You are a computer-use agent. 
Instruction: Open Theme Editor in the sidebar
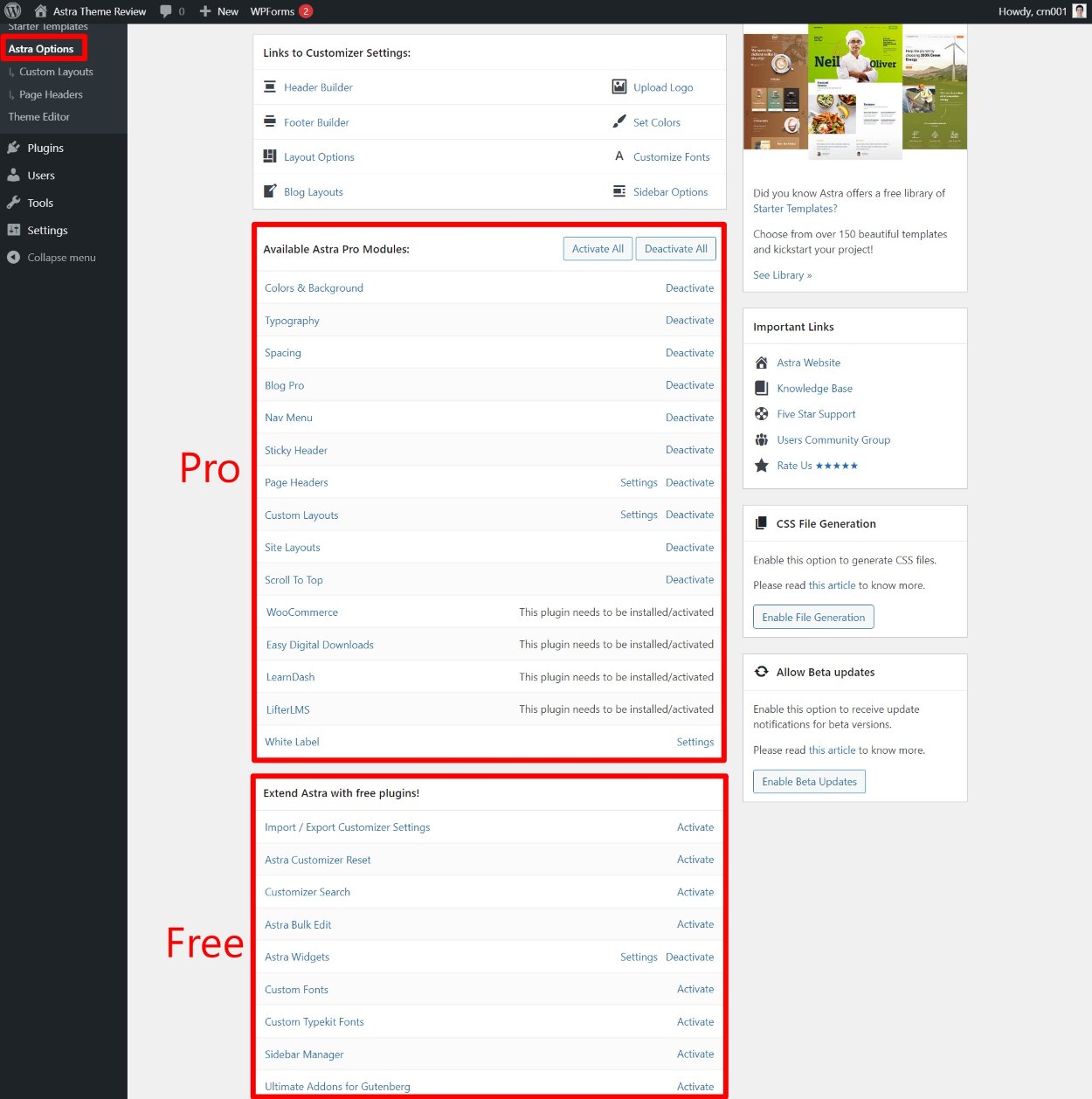point(39,116)
